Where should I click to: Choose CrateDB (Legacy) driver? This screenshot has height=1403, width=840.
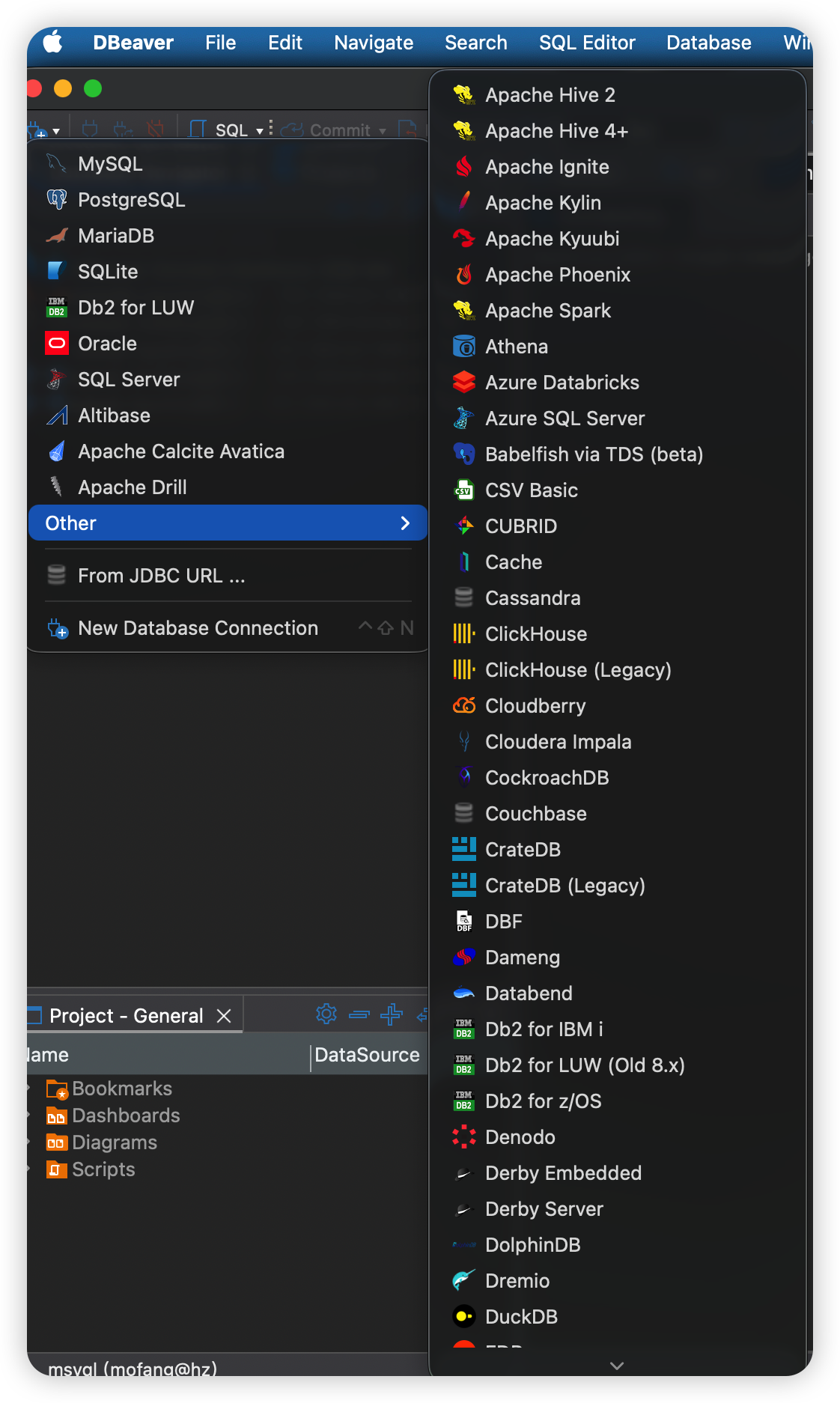618,886
